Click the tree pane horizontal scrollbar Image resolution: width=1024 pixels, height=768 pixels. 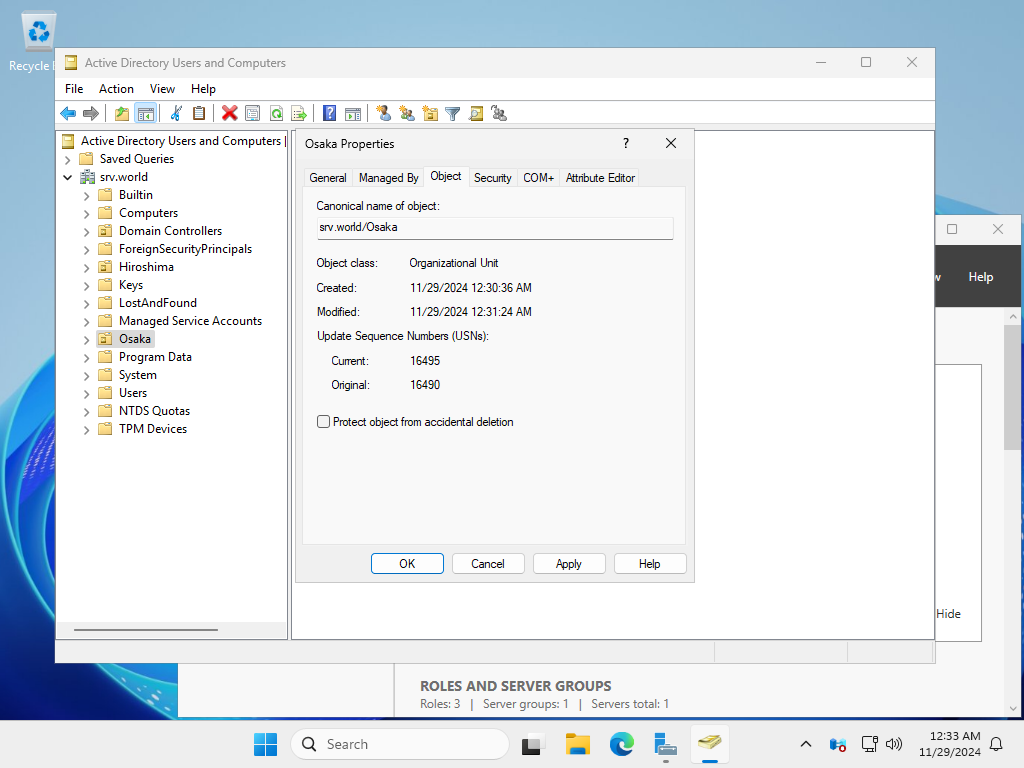click(x=146, y=630)
